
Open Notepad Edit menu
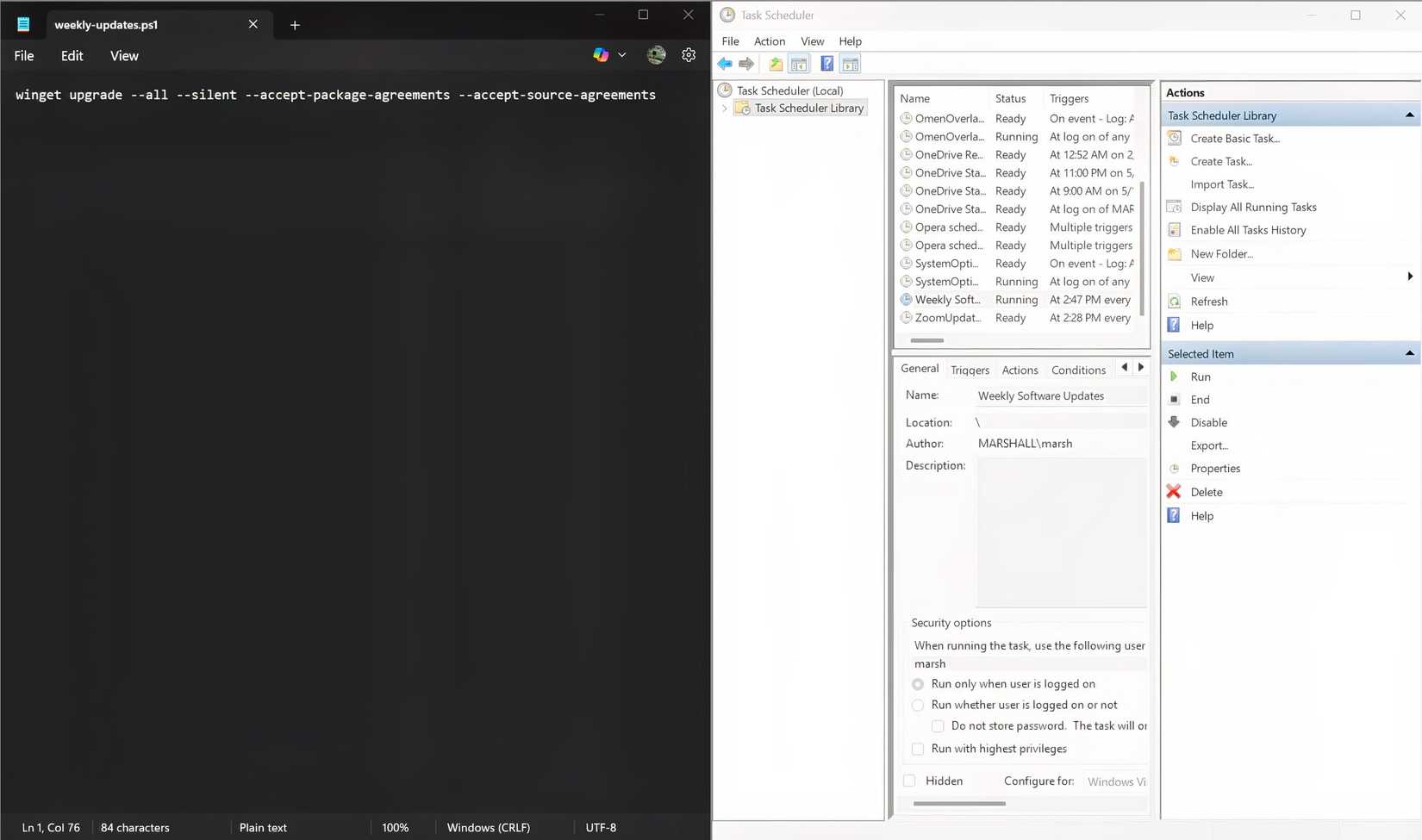[x=72, y=56]
